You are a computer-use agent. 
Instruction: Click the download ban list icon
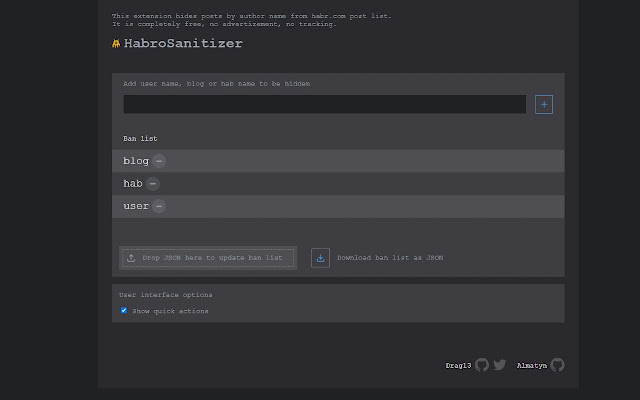tap(320, 258)
